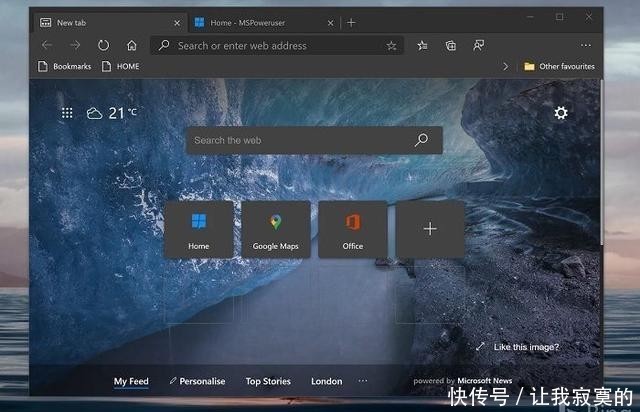Screen dimensions: 640x412
Task: Click the Like this image? link
Action: (x=526, y=347)
